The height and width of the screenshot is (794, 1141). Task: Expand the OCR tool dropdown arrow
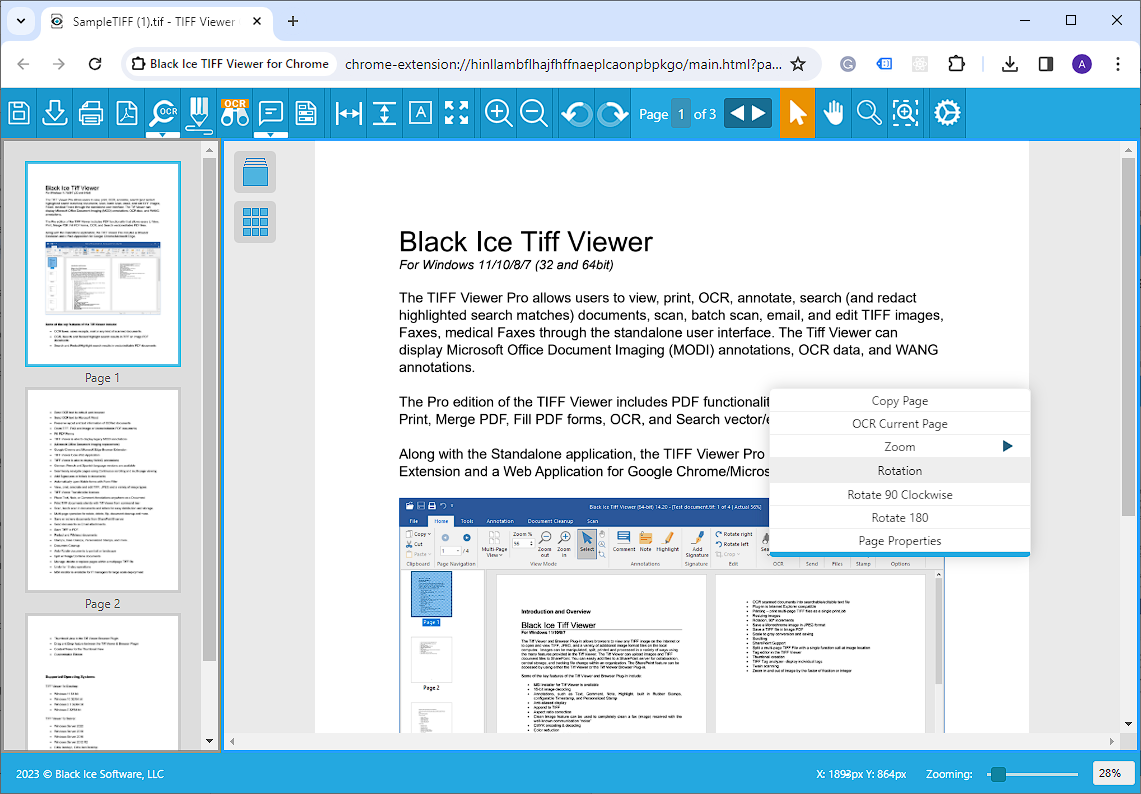163,135
